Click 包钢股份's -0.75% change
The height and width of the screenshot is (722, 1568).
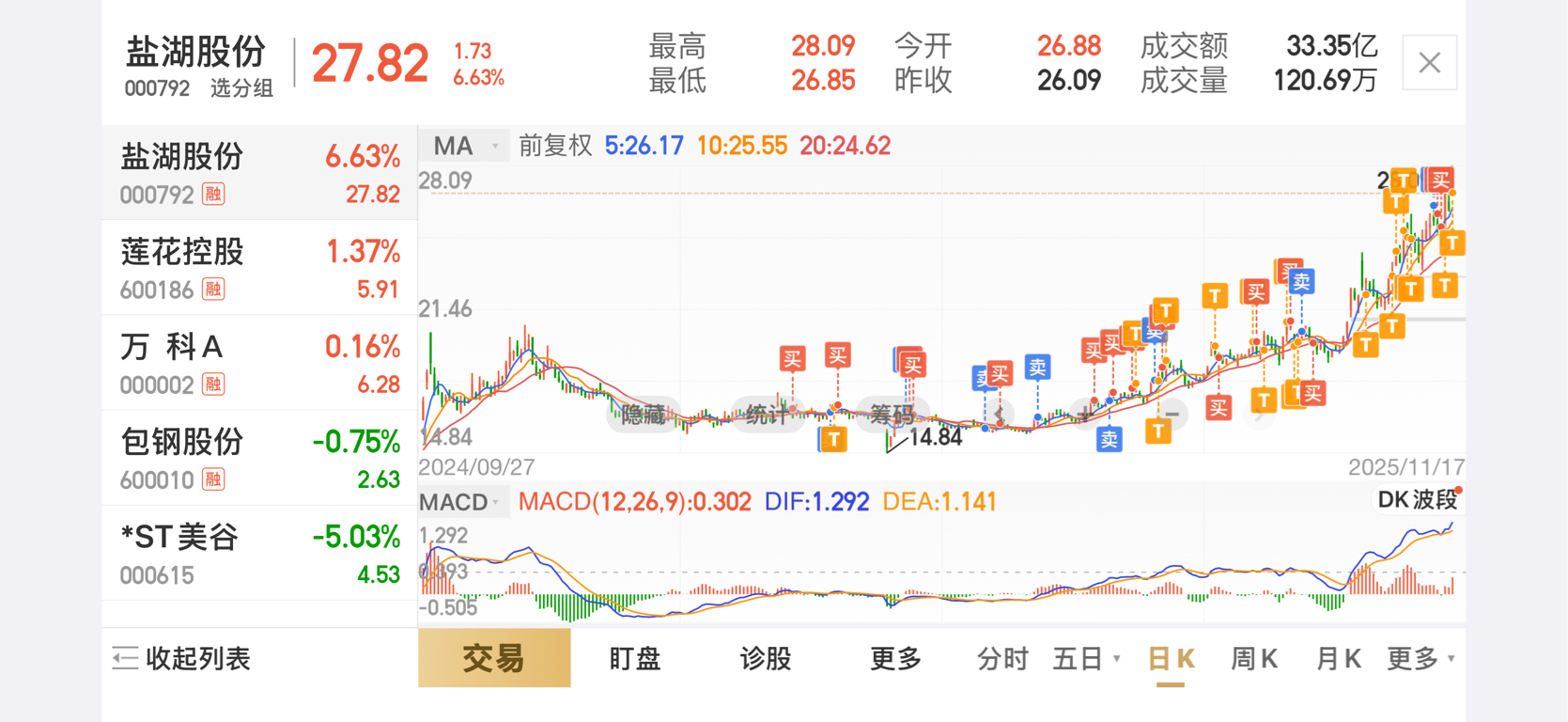(356, 442)
